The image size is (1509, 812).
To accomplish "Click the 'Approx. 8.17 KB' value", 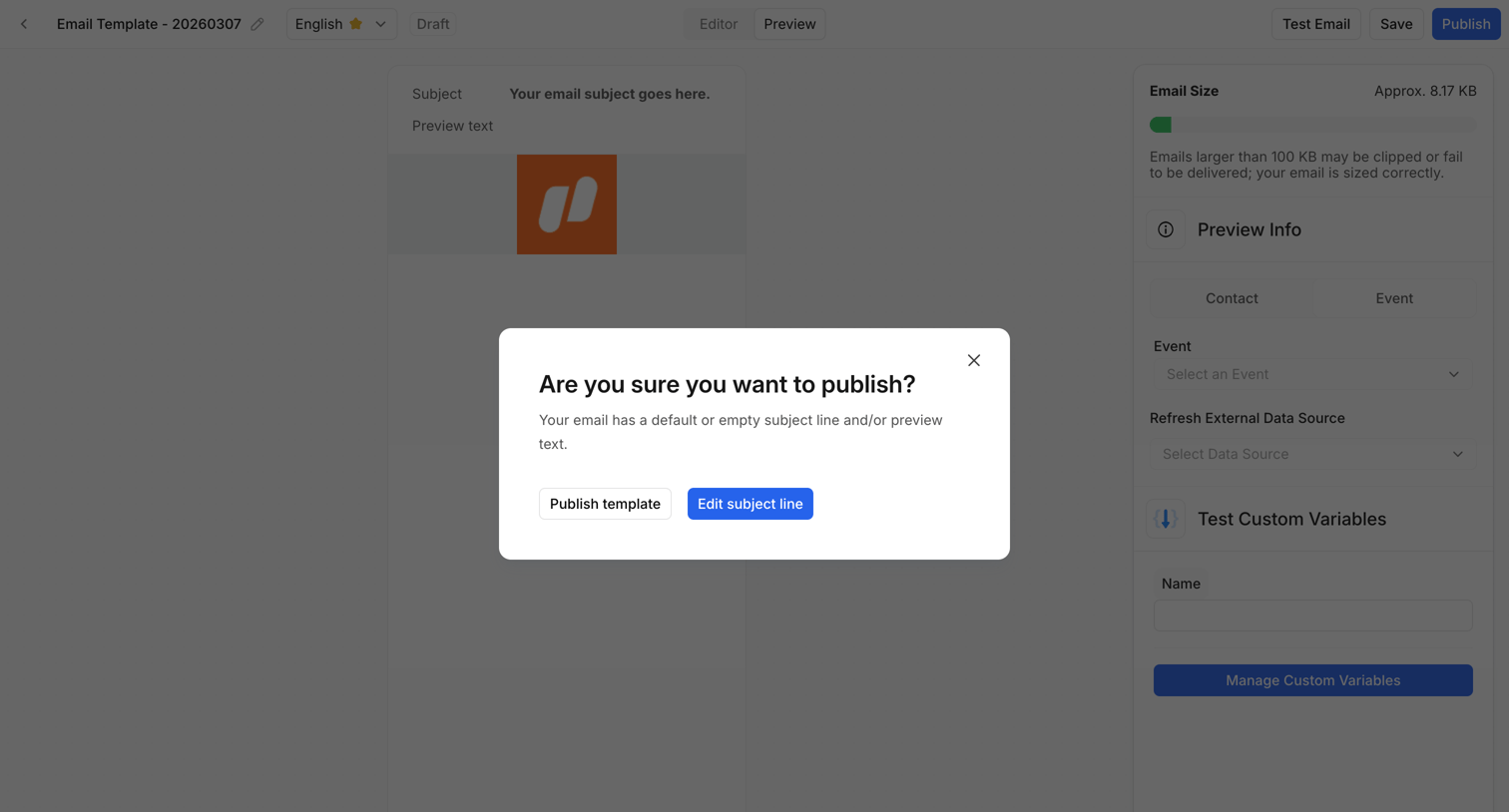I will 1425,91.
